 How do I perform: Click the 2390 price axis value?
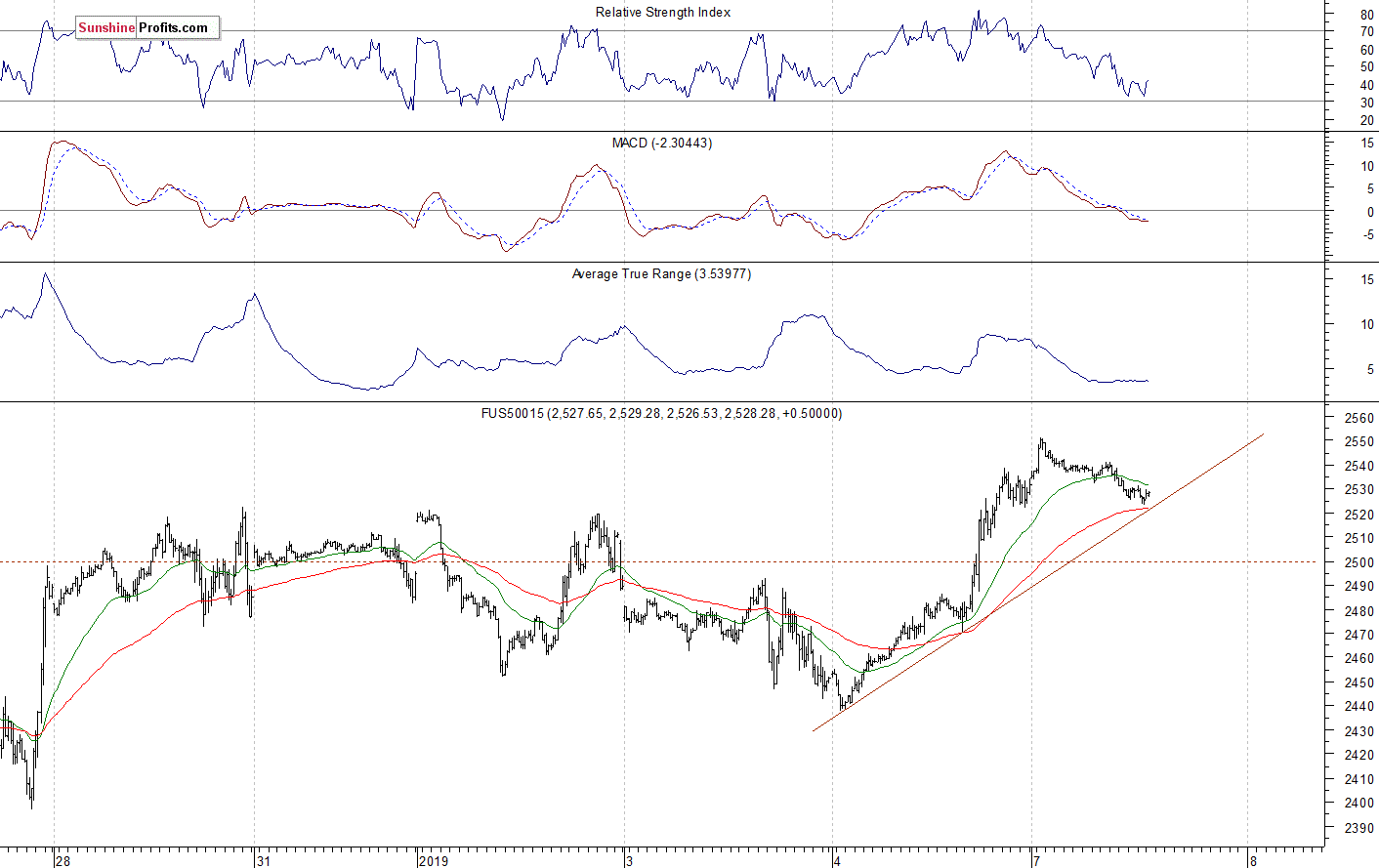[x=1358, y=828]
